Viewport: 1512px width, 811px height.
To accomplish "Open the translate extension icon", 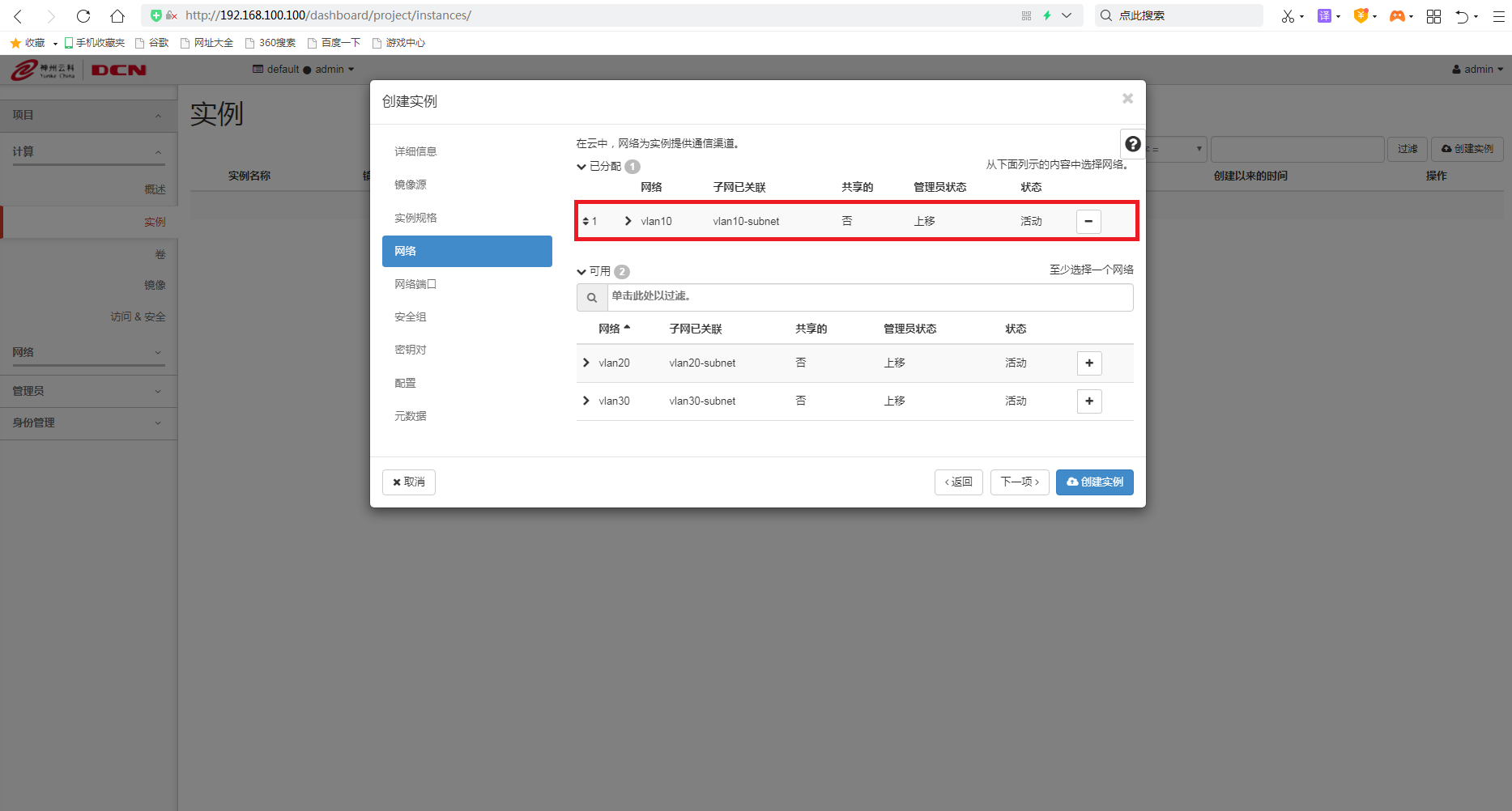I will (x=1324, y=15).
